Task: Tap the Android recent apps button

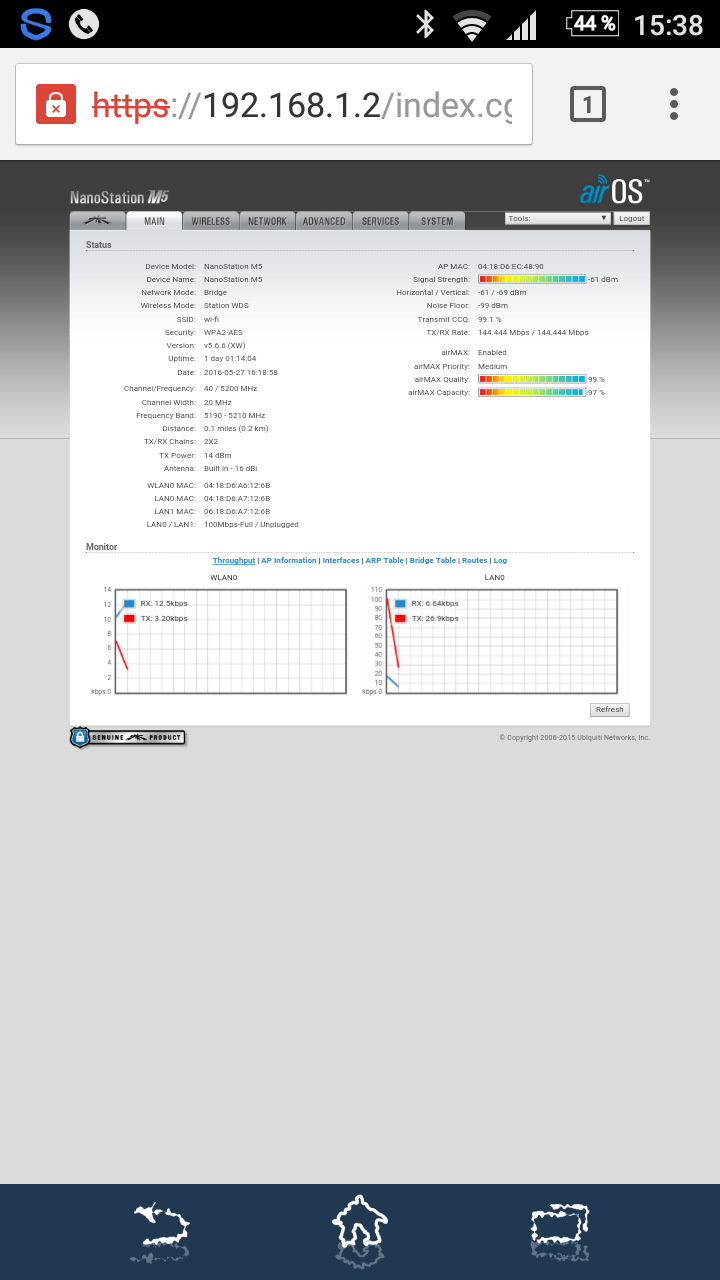Action: coord(560,1231)
